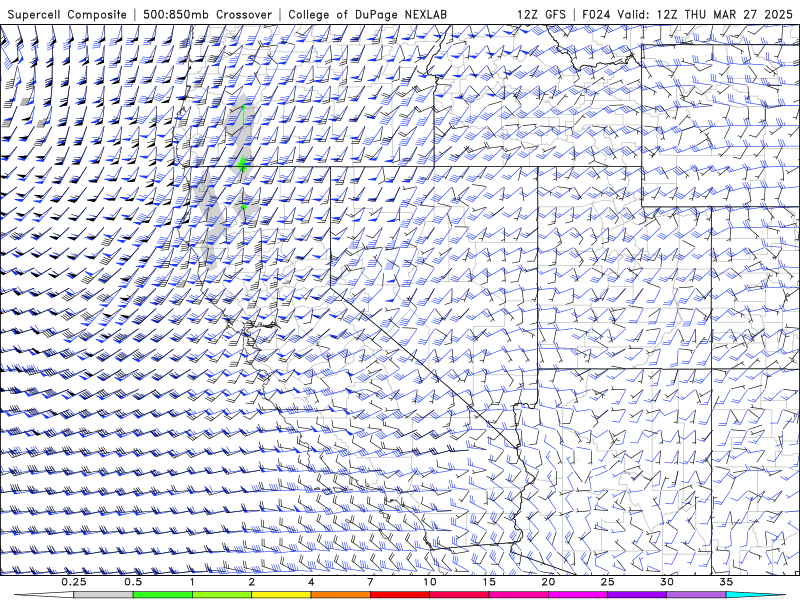Image resolution: width=800 pixels, height=600 pixels.
Task: Click the "12Z GFS" model run label
Action: [541, 14]
